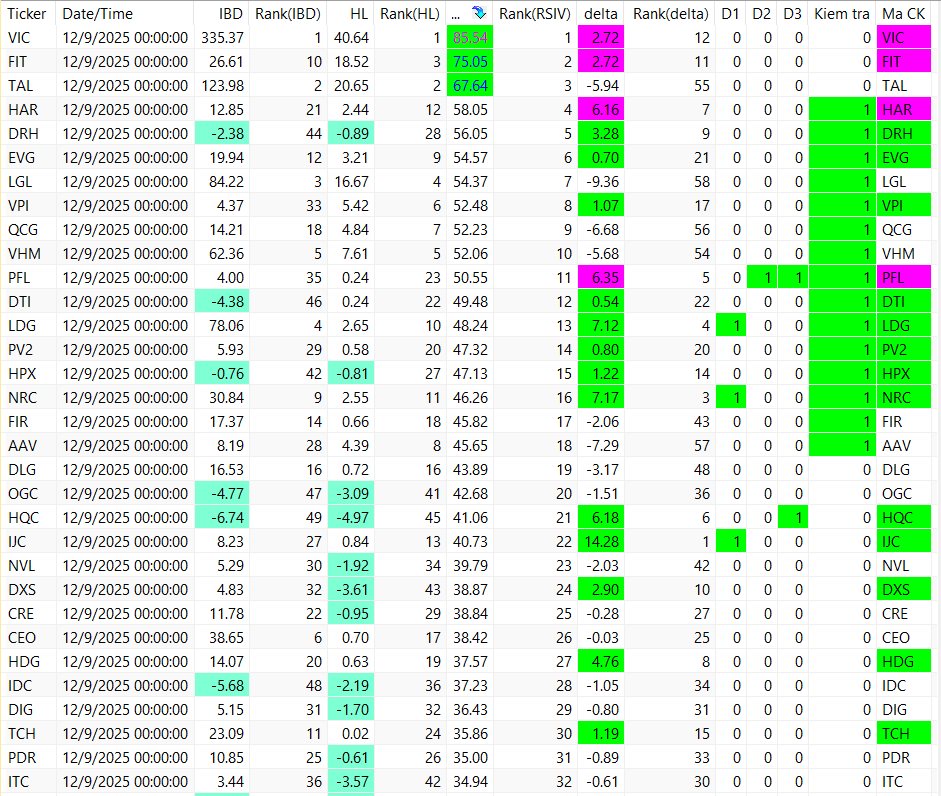
Task: Click the green 7.17 delta for NRC
Action: [601, 398]
